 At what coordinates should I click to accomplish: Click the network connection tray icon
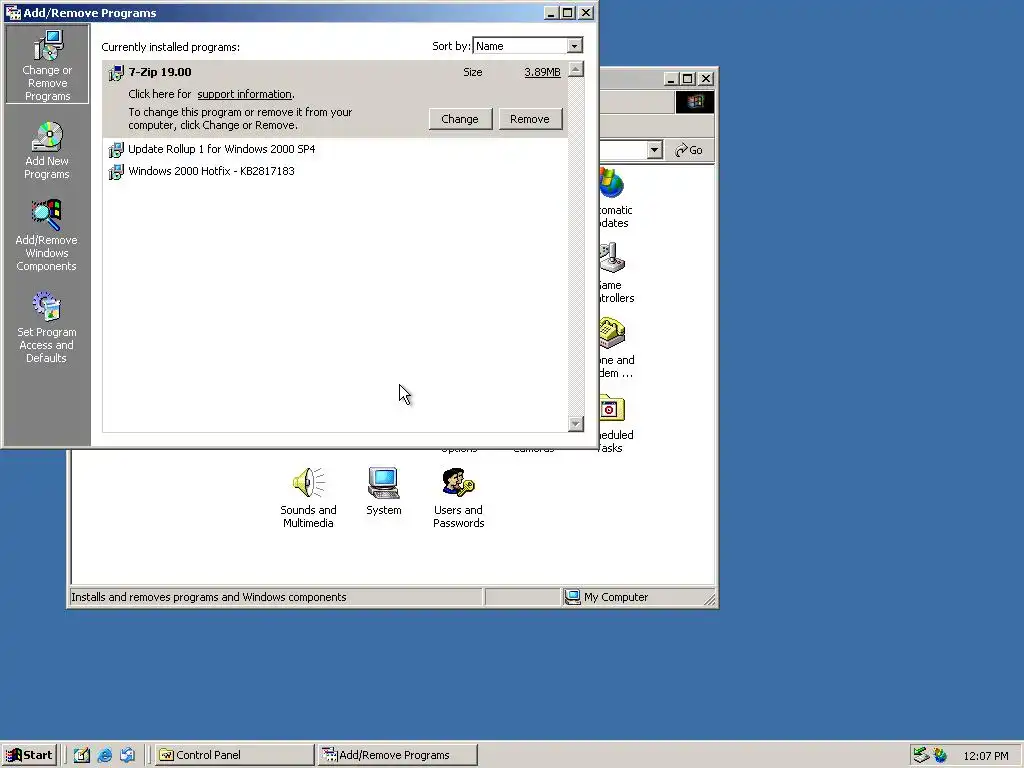pyautogui.click(x=921, y=755)
